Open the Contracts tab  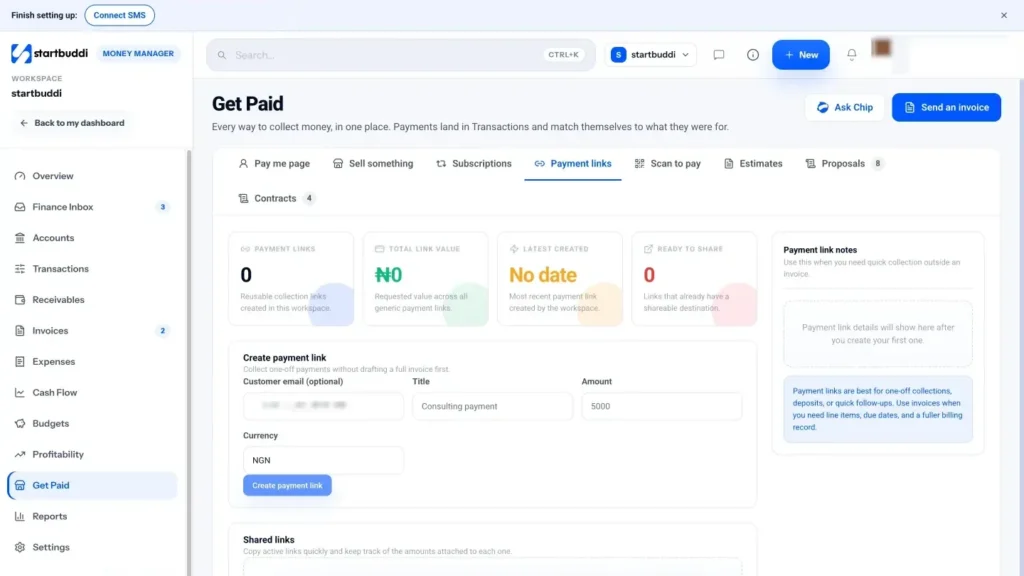pos(277,198)
